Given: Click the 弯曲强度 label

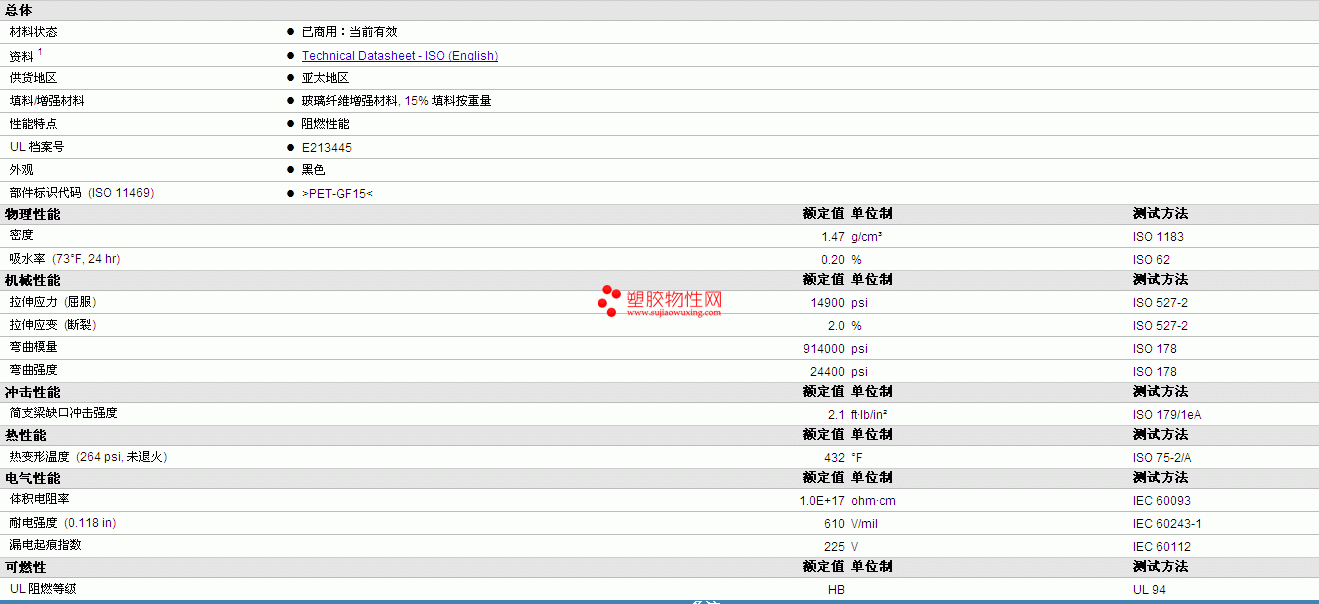Looking at the screenshot, I should coord(33,370).
